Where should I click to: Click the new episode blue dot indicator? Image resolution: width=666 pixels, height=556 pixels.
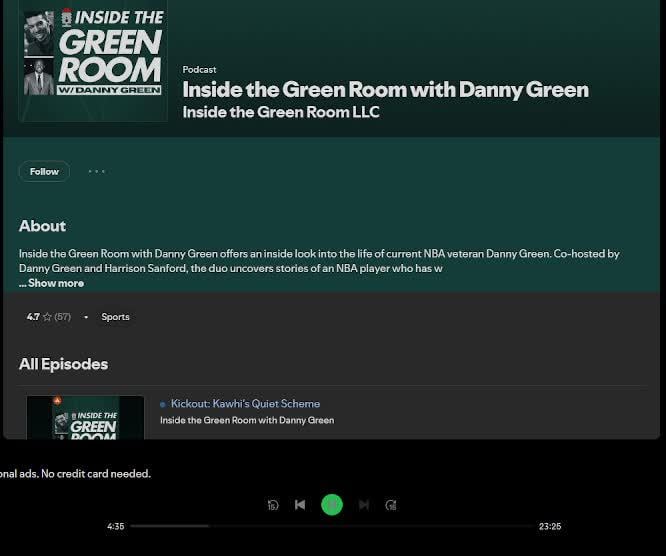(x=163, y=405)
